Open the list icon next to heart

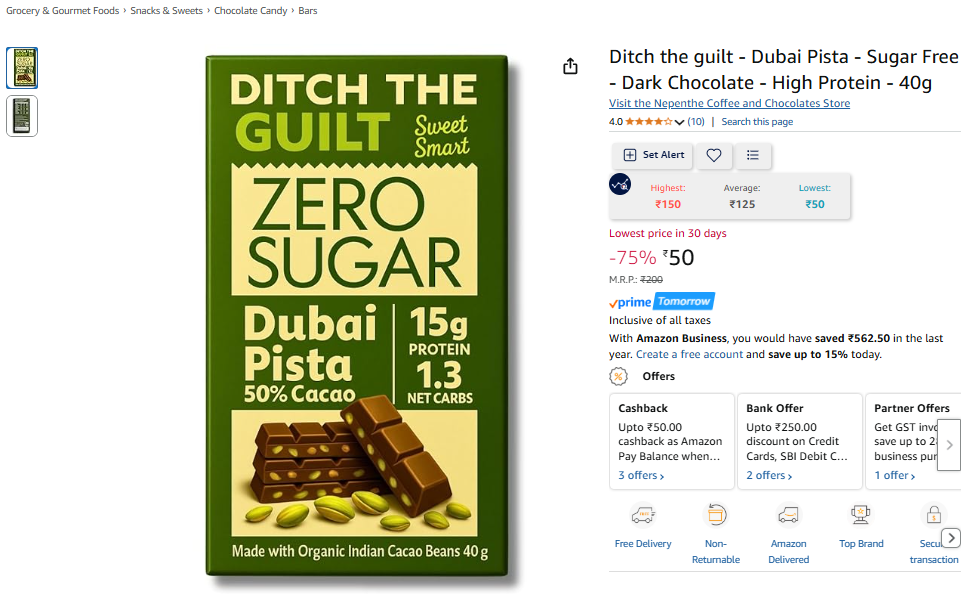[x=753, y=155]
